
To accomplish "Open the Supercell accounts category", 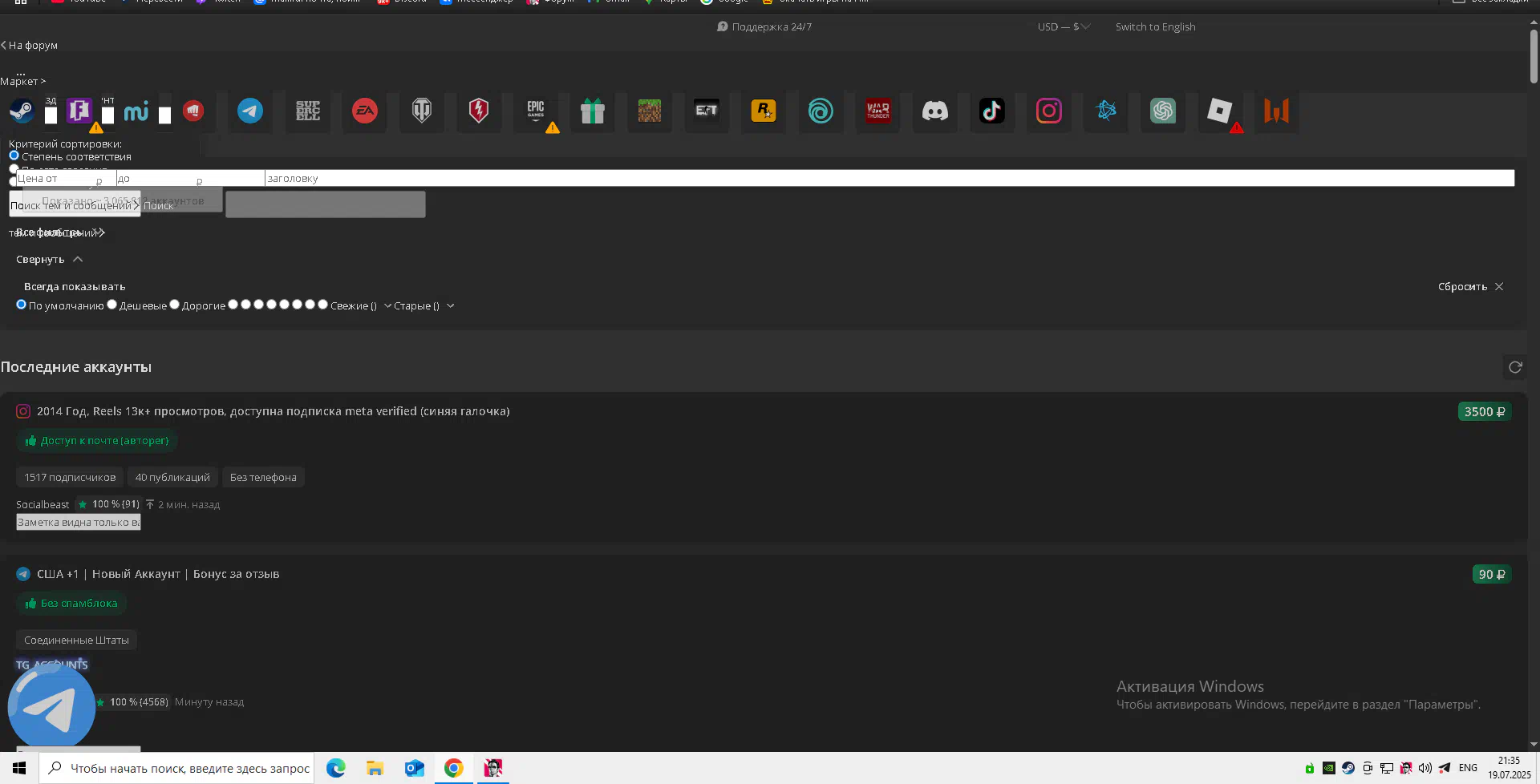I will click(x=307, y=111).
